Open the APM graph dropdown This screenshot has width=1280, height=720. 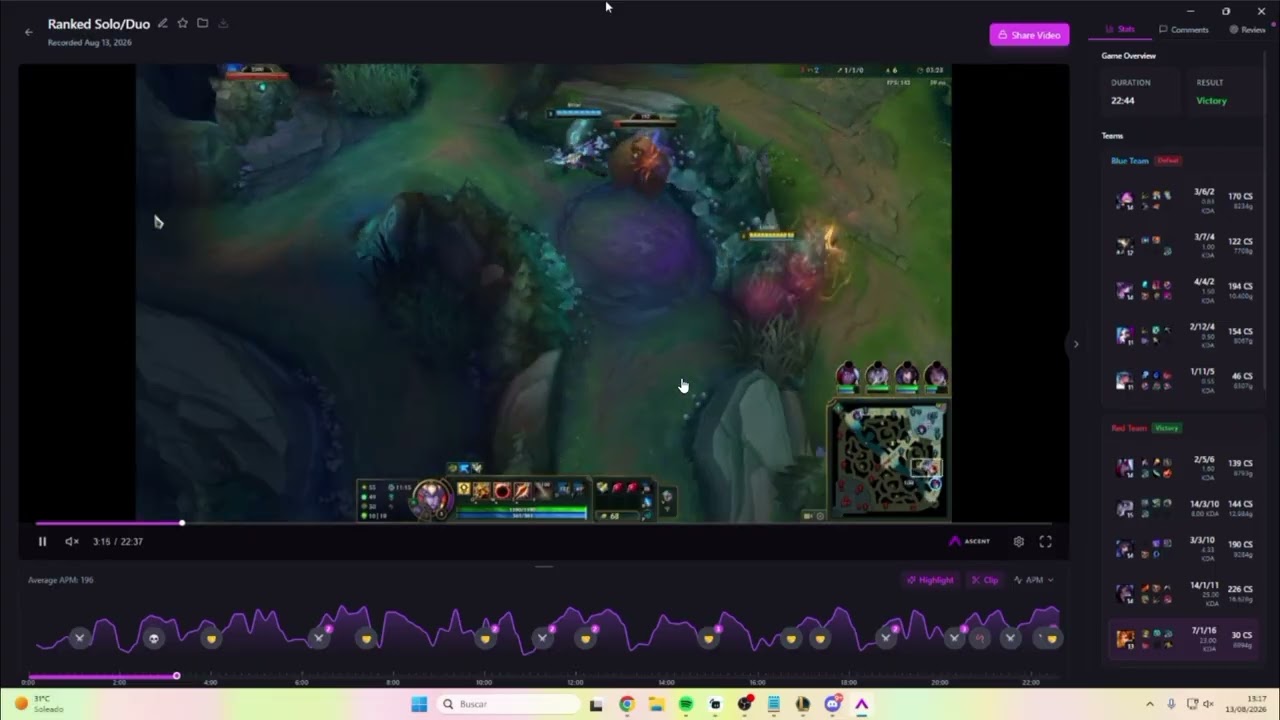pyautogui.click(x=1033, y=580)
